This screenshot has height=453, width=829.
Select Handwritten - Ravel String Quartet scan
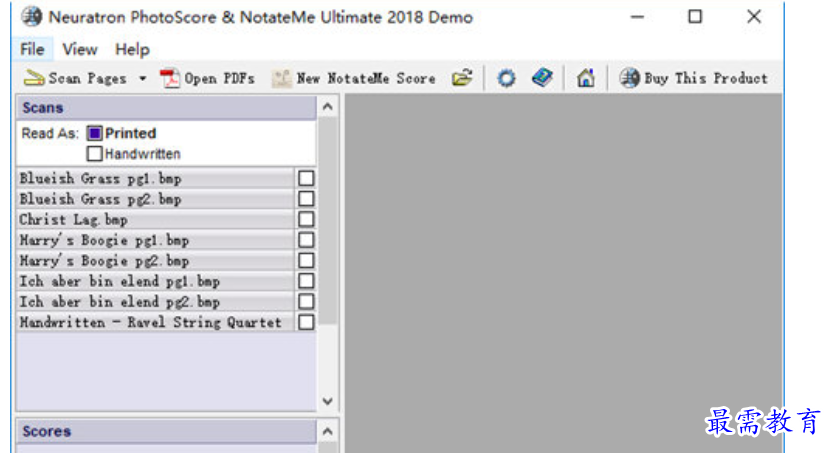click(155, 322)
